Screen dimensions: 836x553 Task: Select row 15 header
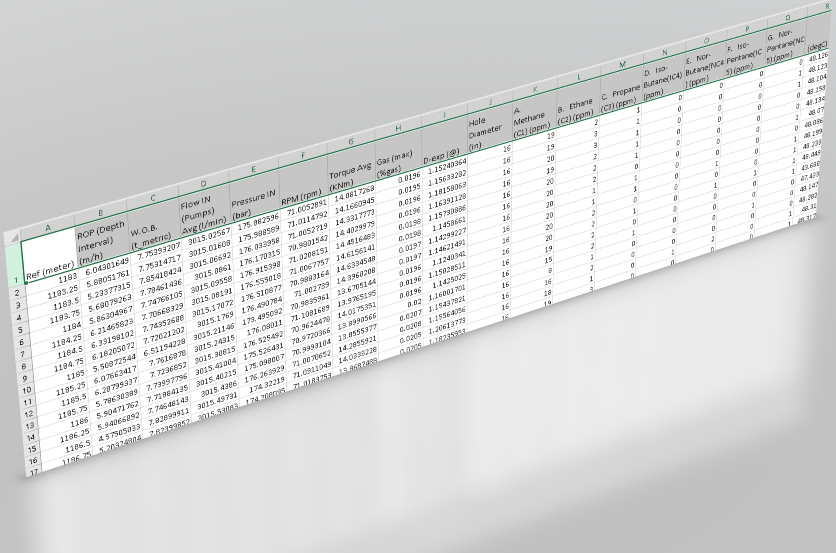pyautogui.click(x=32, y=449)
